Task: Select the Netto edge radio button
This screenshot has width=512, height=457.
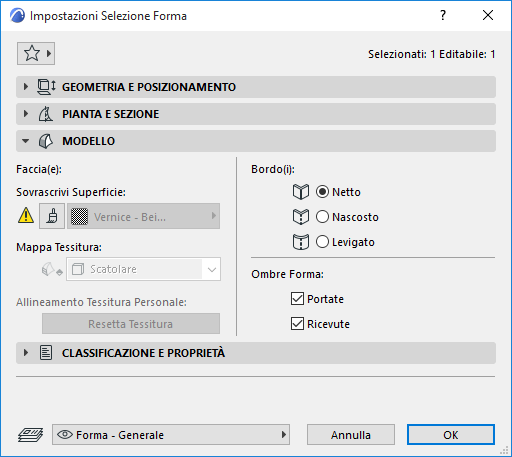Action: click(x=322, y=192)
